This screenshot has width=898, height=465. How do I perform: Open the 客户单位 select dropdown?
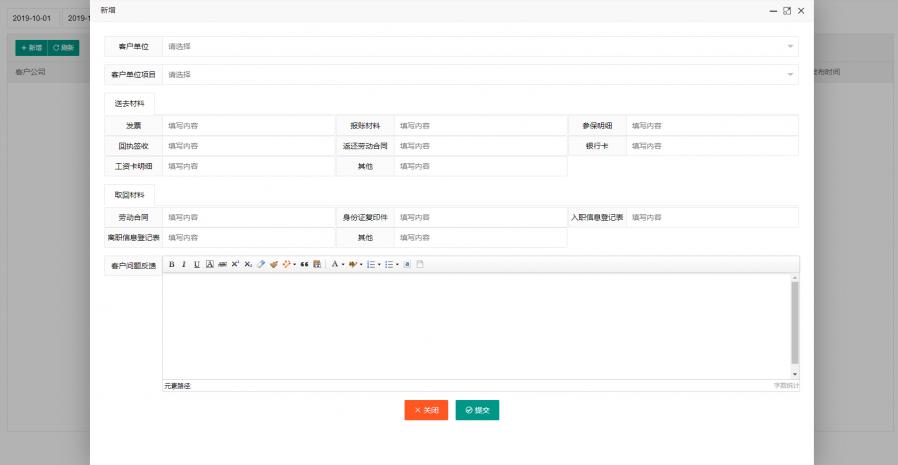tap(480, 46)
